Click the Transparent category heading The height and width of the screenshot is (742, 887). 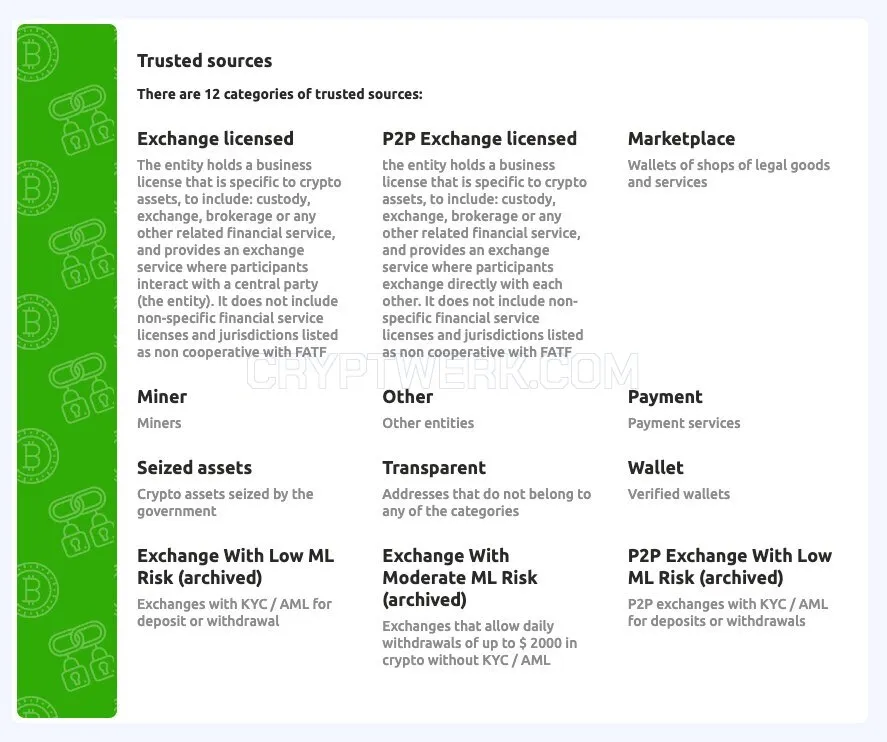pos(434,468)
